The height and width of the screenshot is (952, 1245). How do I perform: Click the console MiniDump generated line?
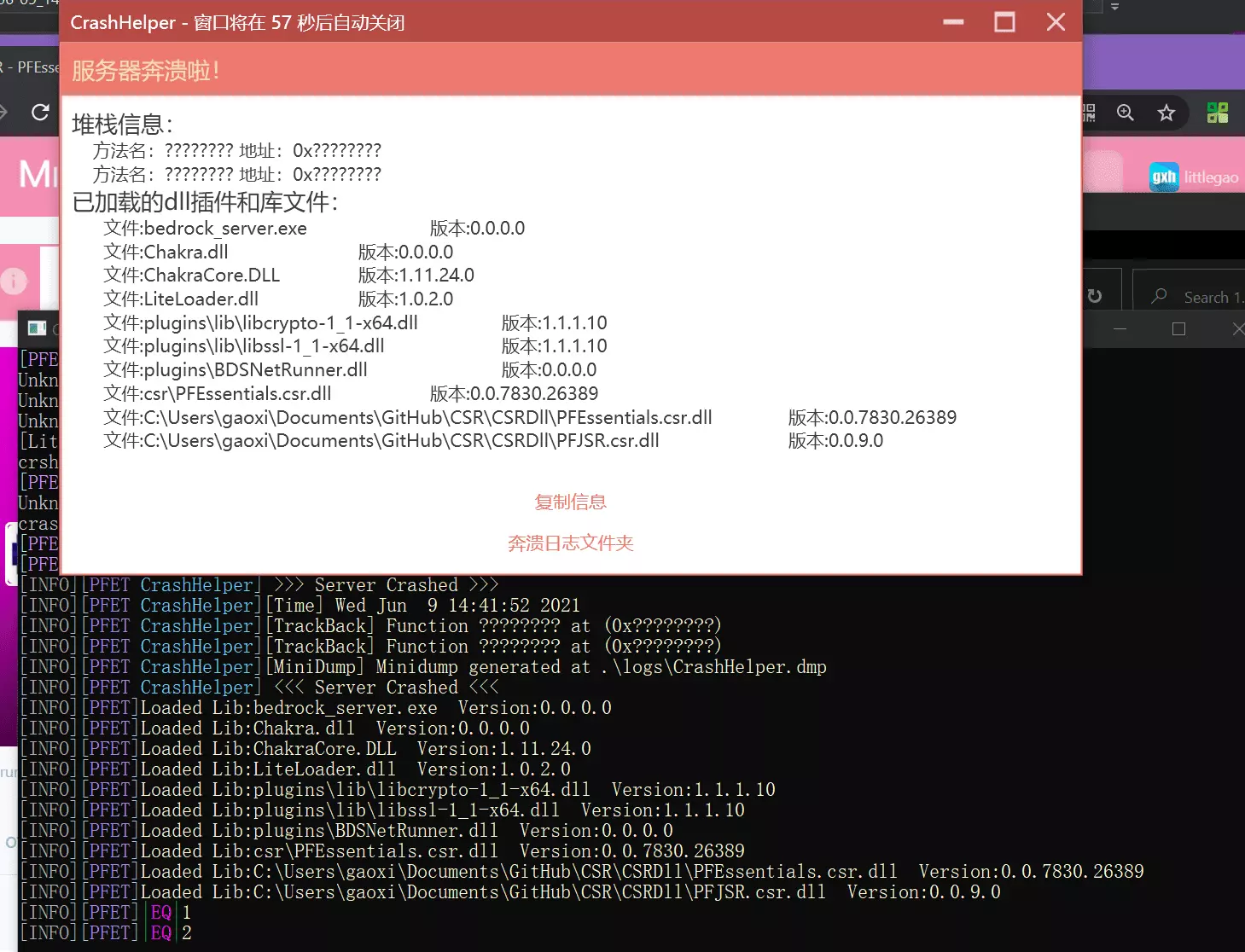click(422, 667)
